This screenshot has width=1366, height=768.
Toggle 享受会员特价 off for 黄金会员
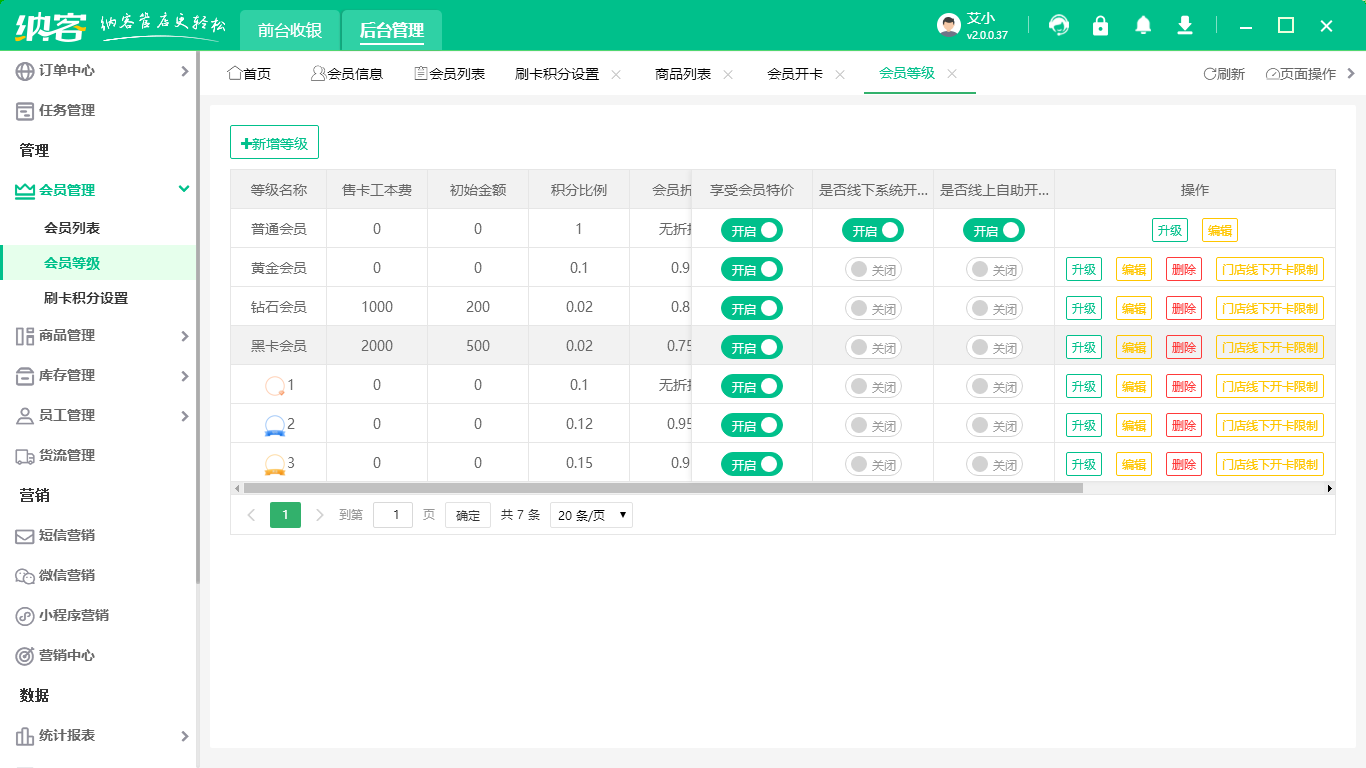751,268
